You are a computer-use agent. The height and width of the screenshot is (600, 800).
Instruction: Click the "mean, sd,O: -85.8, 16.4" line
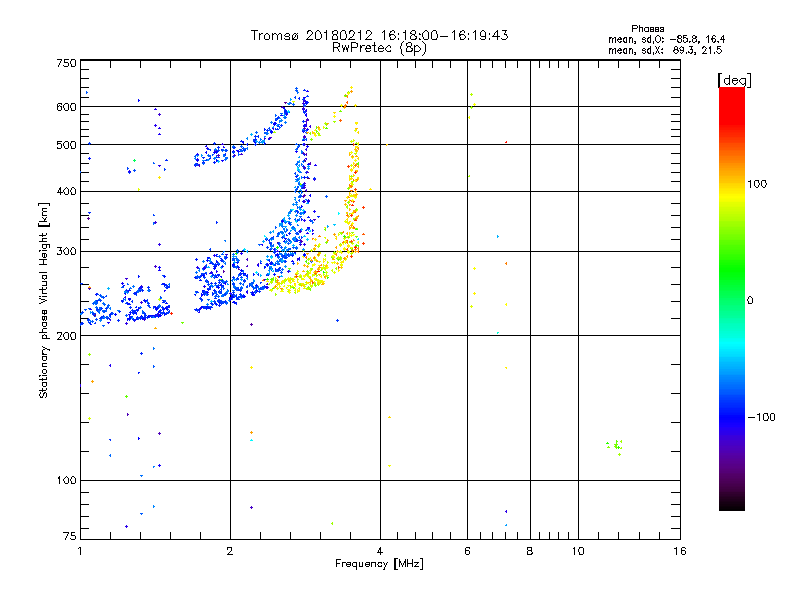666,39
